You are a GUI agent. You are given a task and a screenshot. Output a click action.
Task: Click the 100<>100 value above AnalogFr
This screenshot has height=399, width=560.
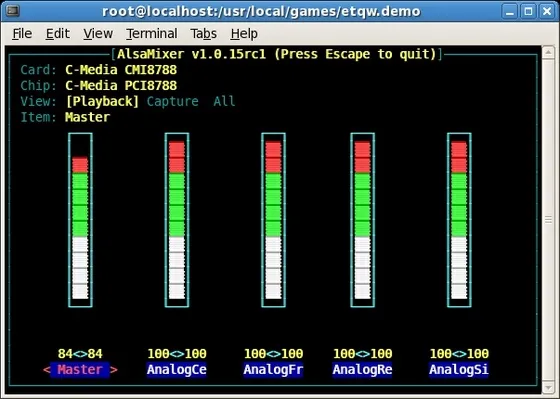pyautogui.click(x=273, y=354)
